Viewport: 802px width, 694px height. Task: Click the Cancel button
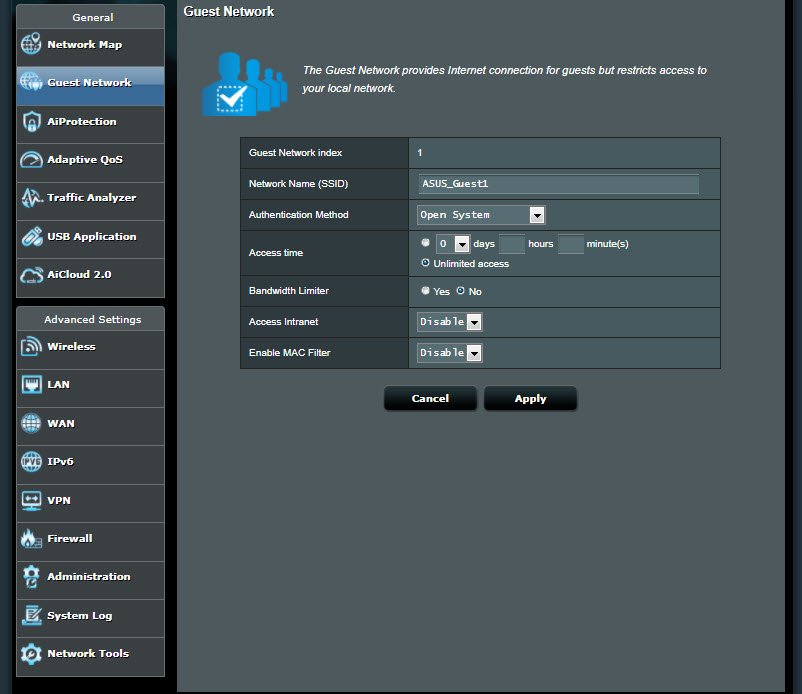430,398
